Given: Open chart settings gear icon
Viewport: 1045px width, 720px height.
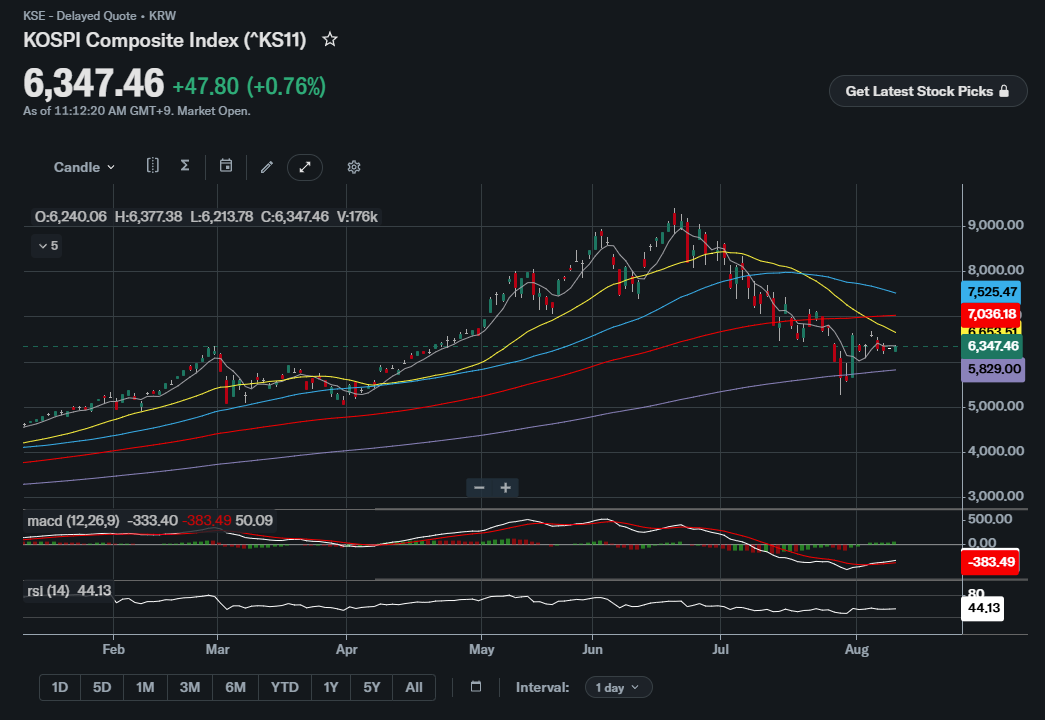Looking at the screenshot, I should [354, 167].
